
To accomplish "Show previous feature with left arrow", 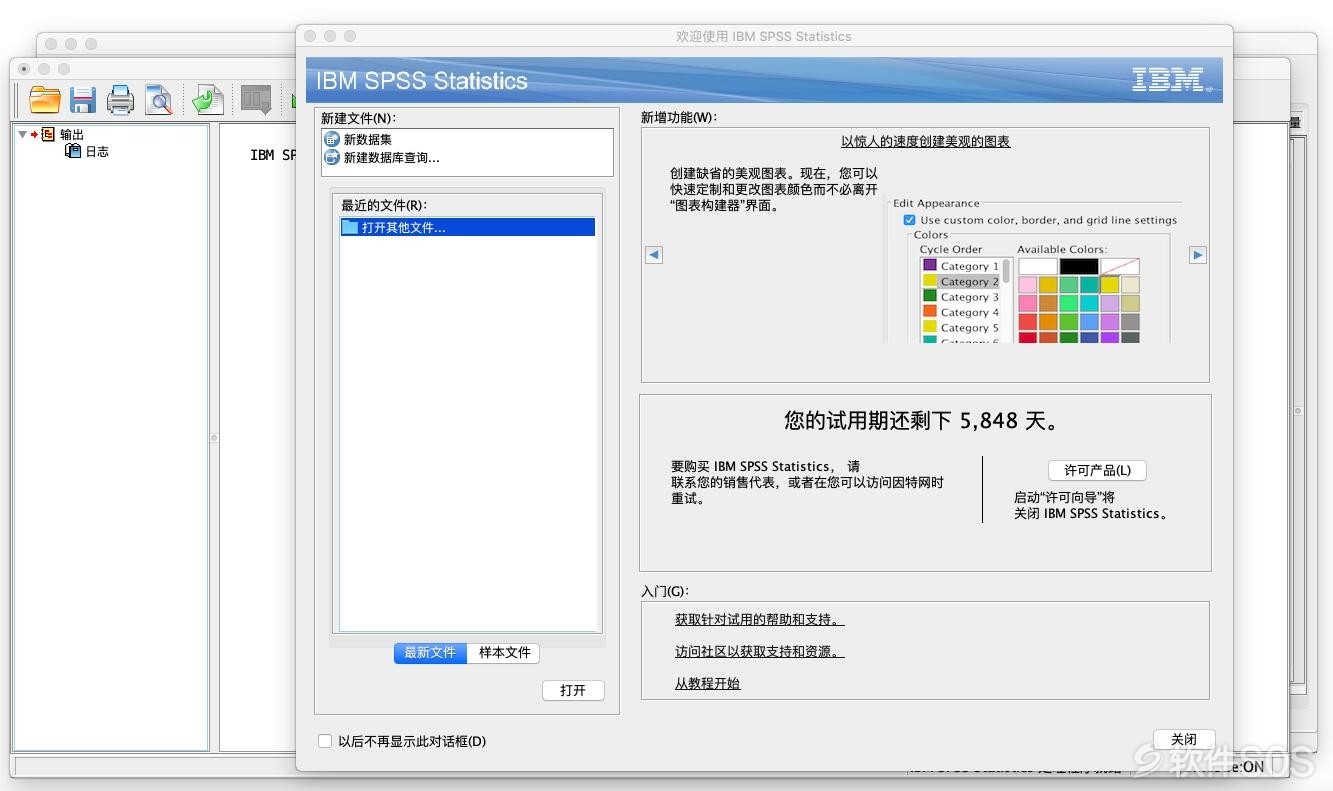I will coord(654,255).
